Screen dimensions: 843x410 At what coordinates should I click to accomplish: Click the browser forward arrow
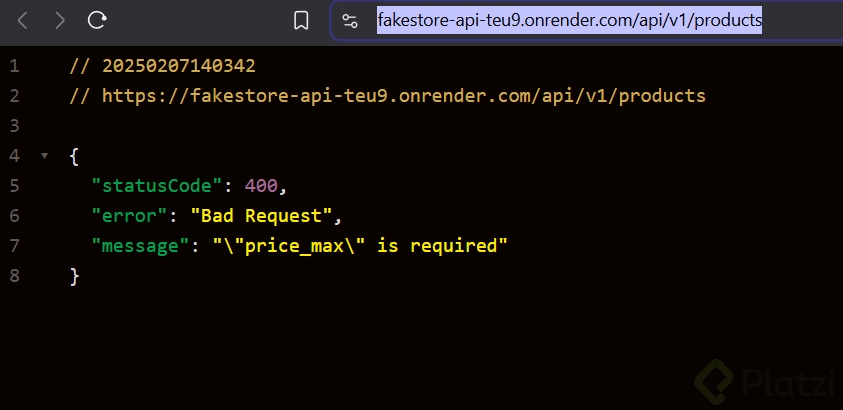(x=61, y=20)
